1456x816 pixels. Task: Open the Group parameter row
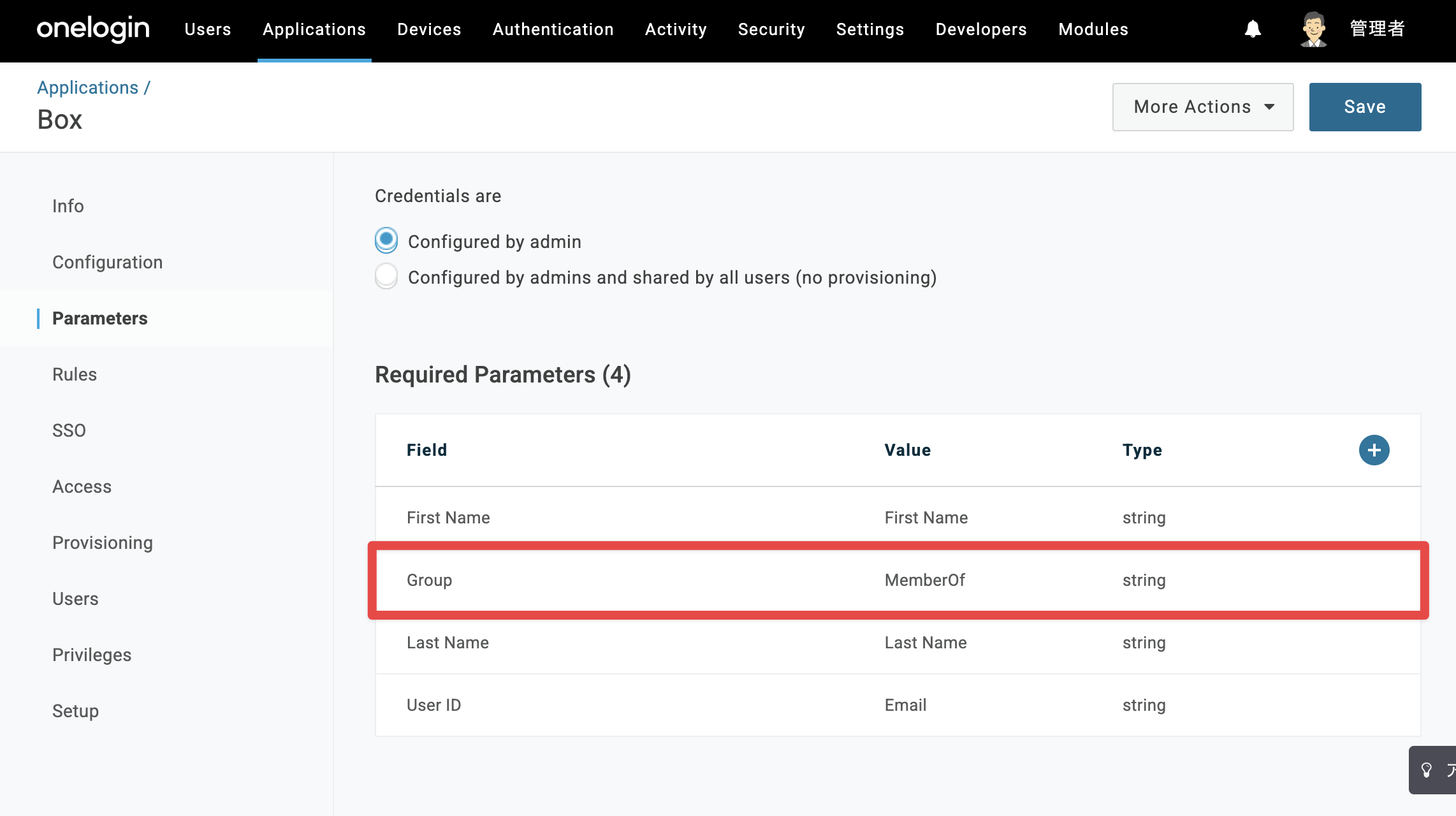click(x=898, y=580)
